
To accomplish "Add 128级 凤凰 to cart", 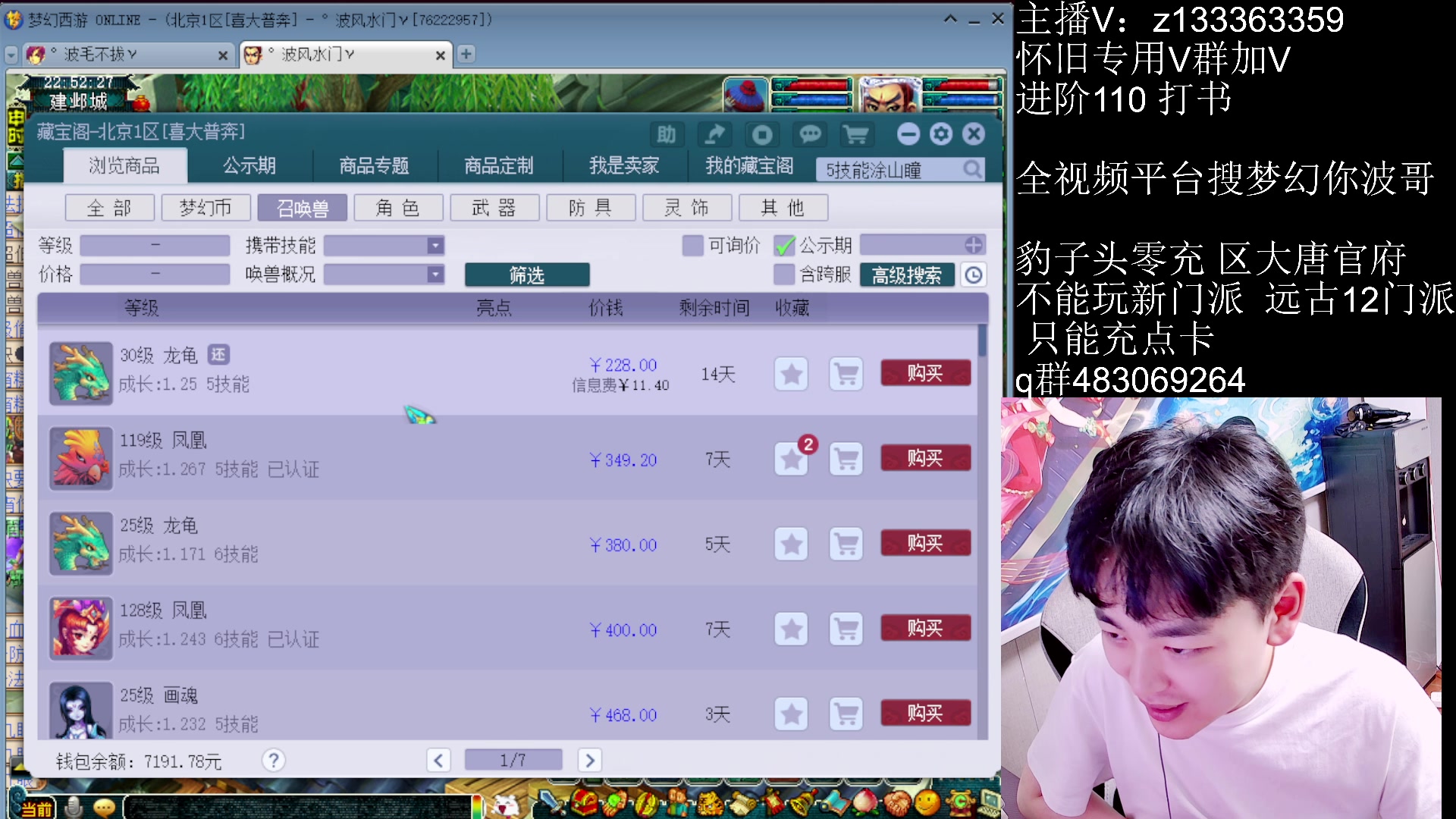I will point(846,629).
